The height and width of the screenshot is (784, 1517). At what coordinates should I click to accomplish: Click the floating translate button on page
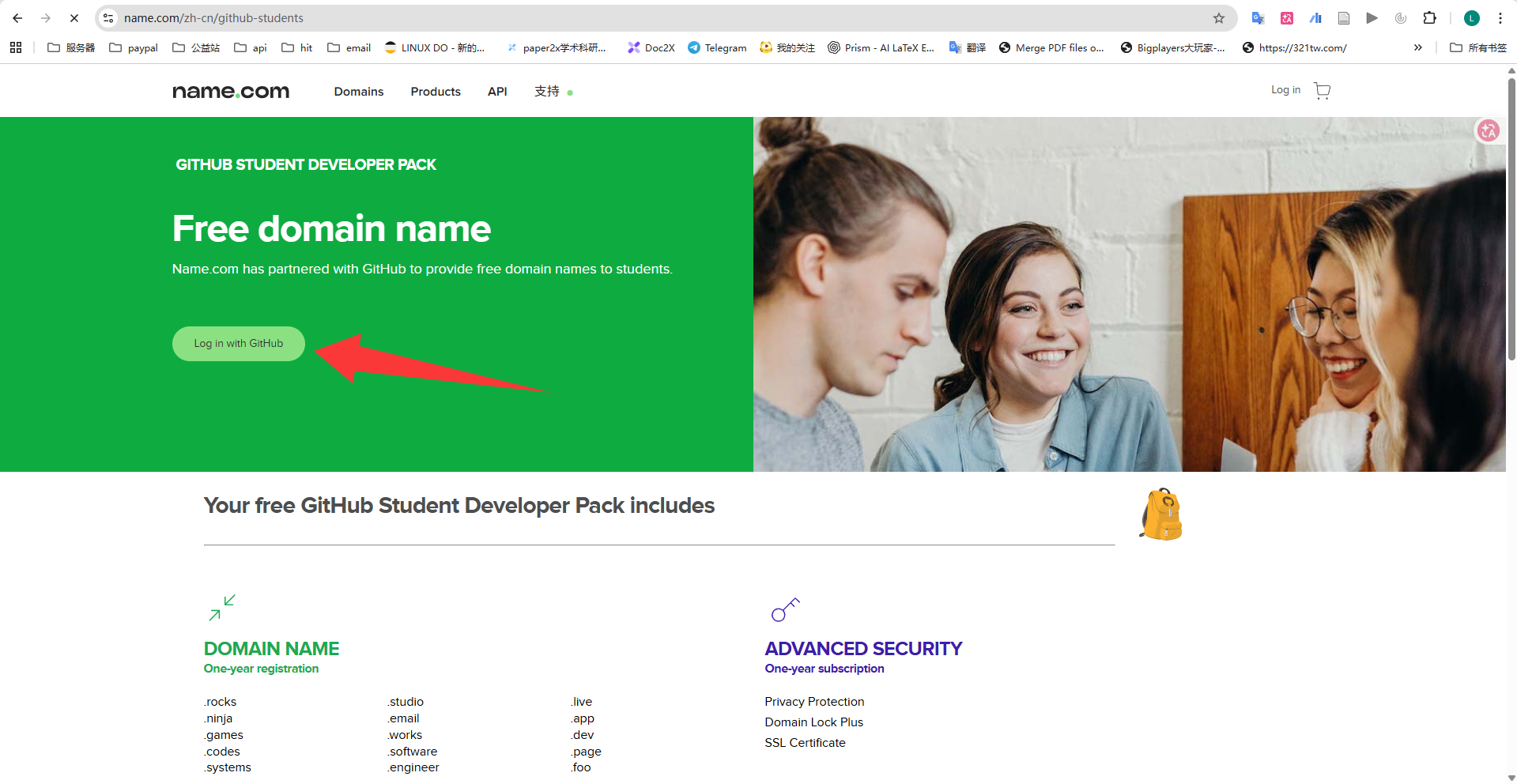tap(1489, 130)
